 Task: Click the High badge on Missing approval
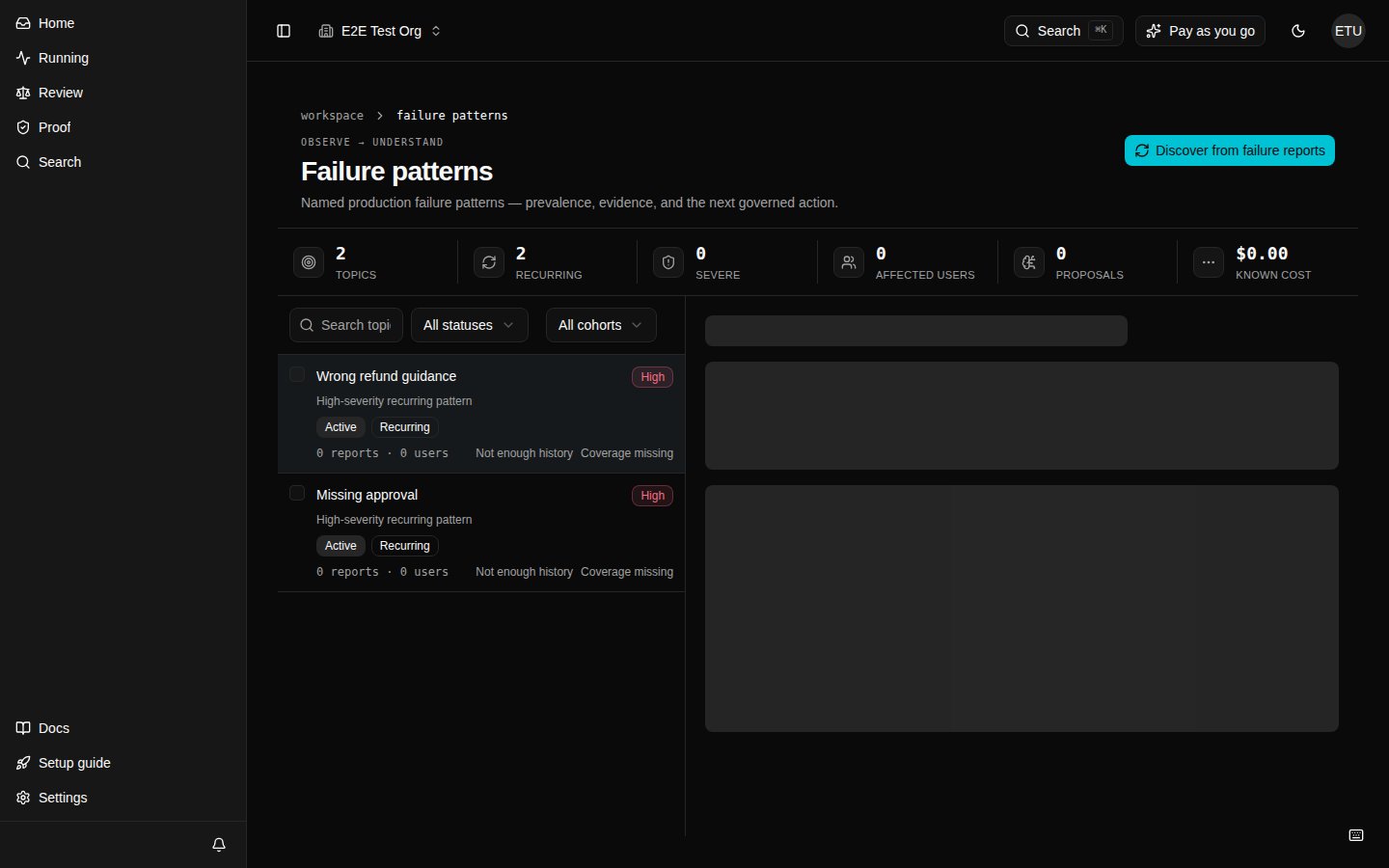tap(652, 496)
